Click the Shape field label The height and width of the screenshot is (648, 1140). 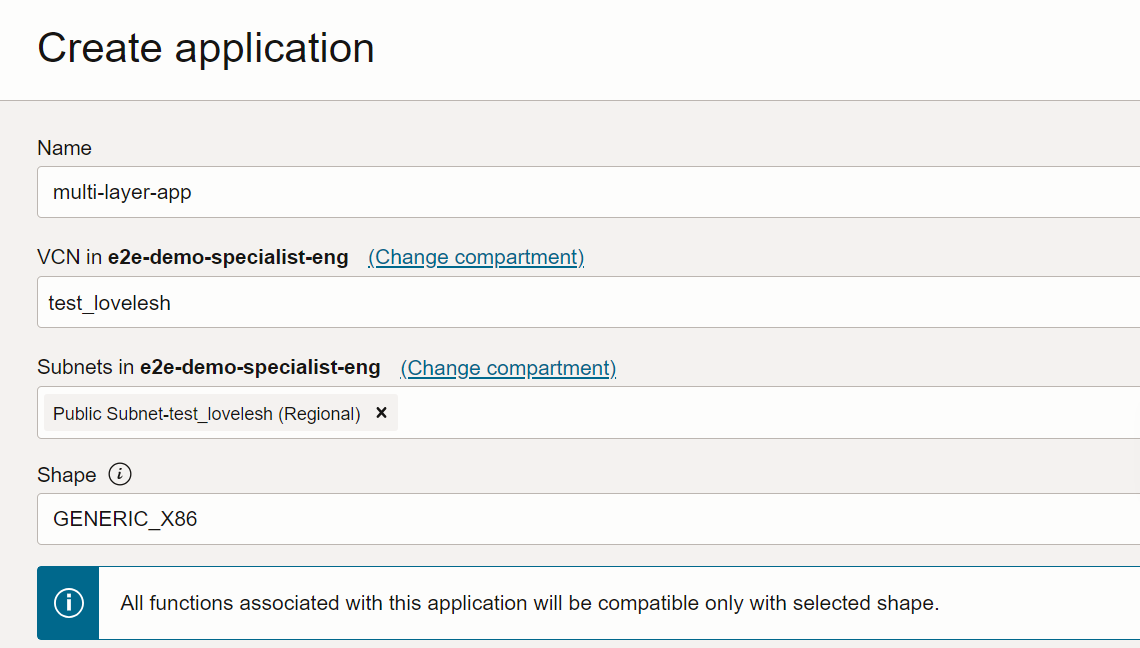[x=68, y=475]
